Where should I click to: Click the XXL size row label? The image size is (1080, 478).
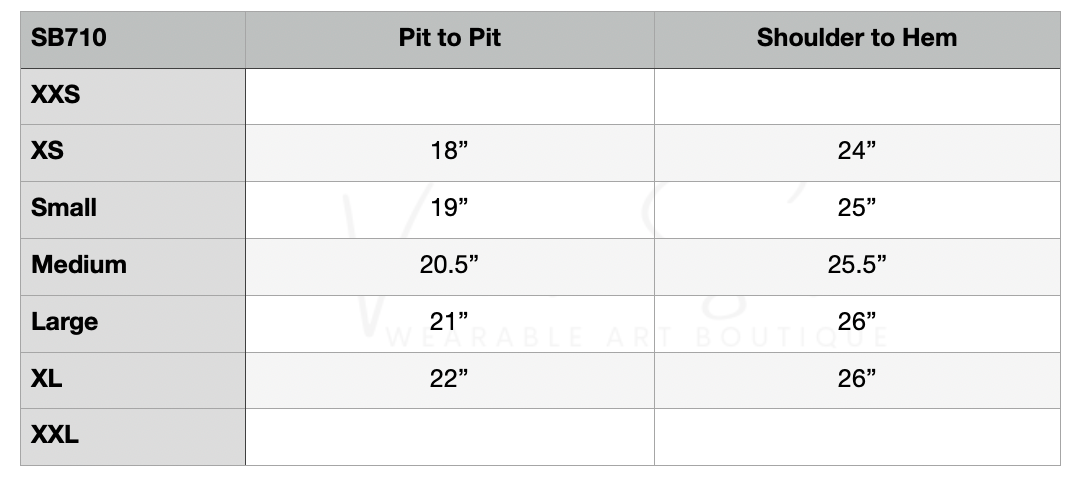coord(55,437)
